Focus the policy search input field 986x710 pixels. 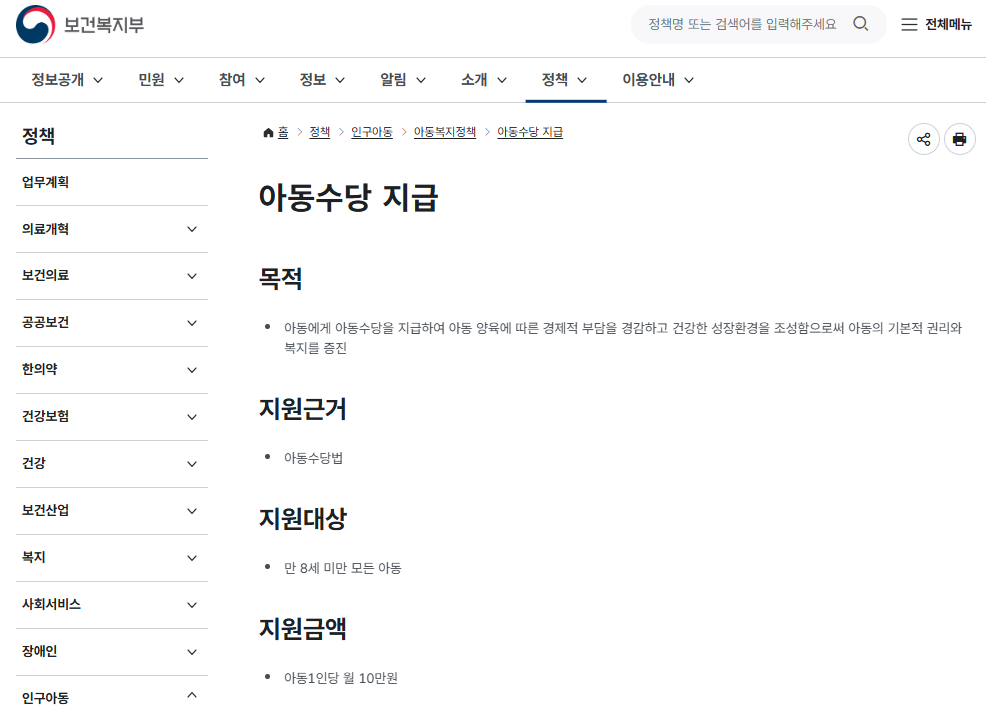click(742, 24)
